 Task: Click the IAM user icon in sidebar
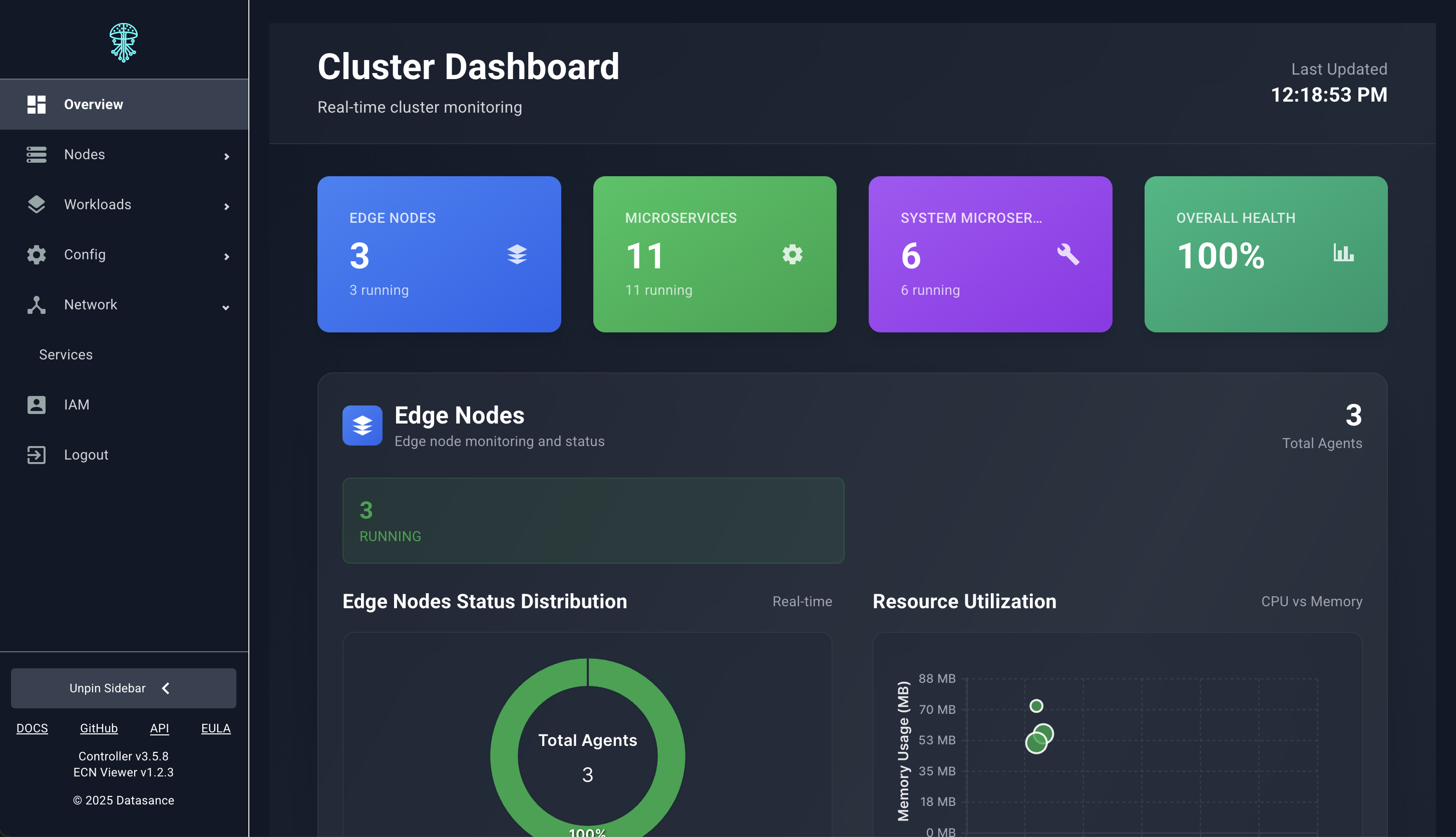[x=37, y=404]
